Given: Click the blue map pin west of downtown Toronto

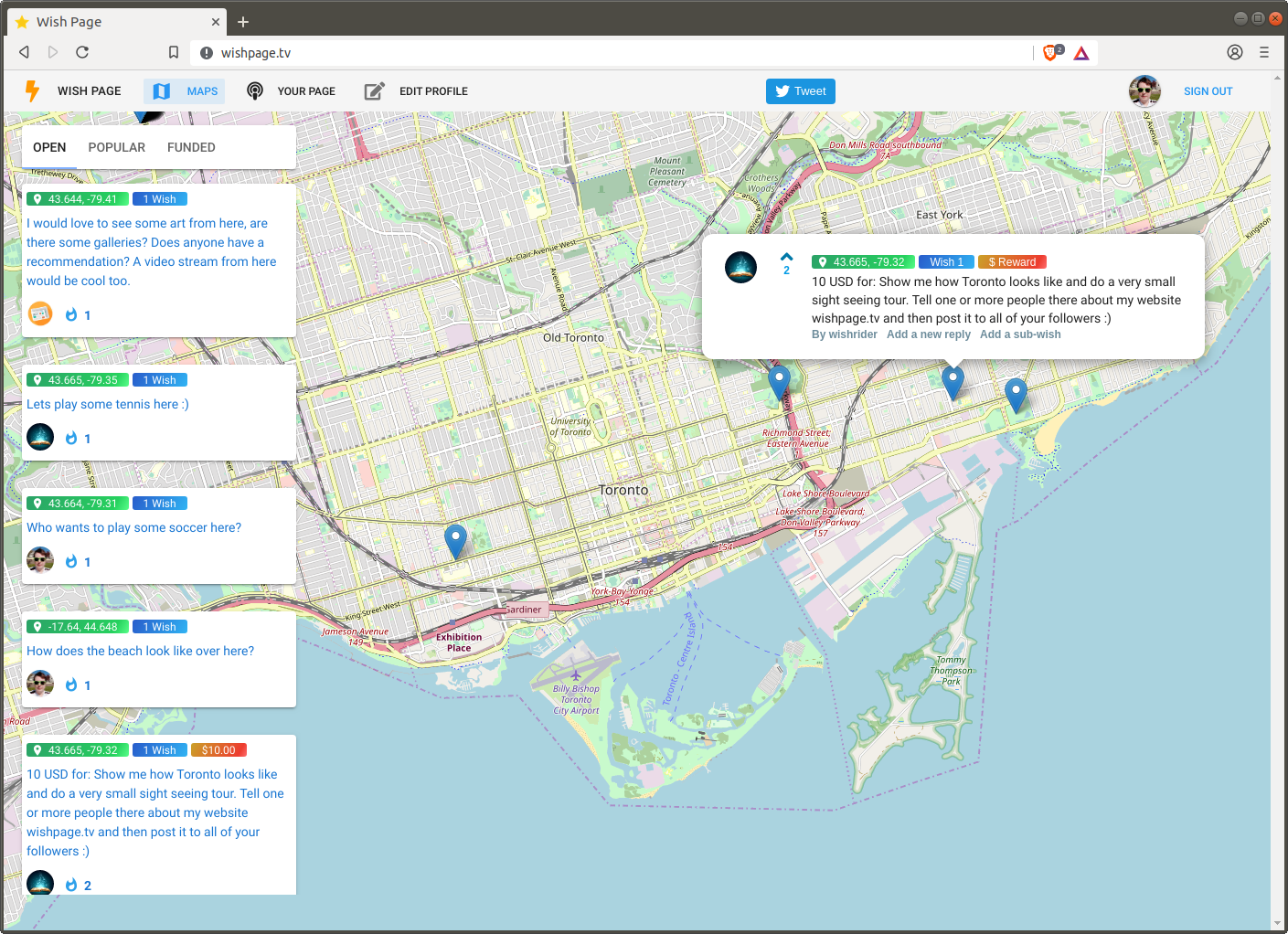Looking at the screenshot, I should click(455, 539).
